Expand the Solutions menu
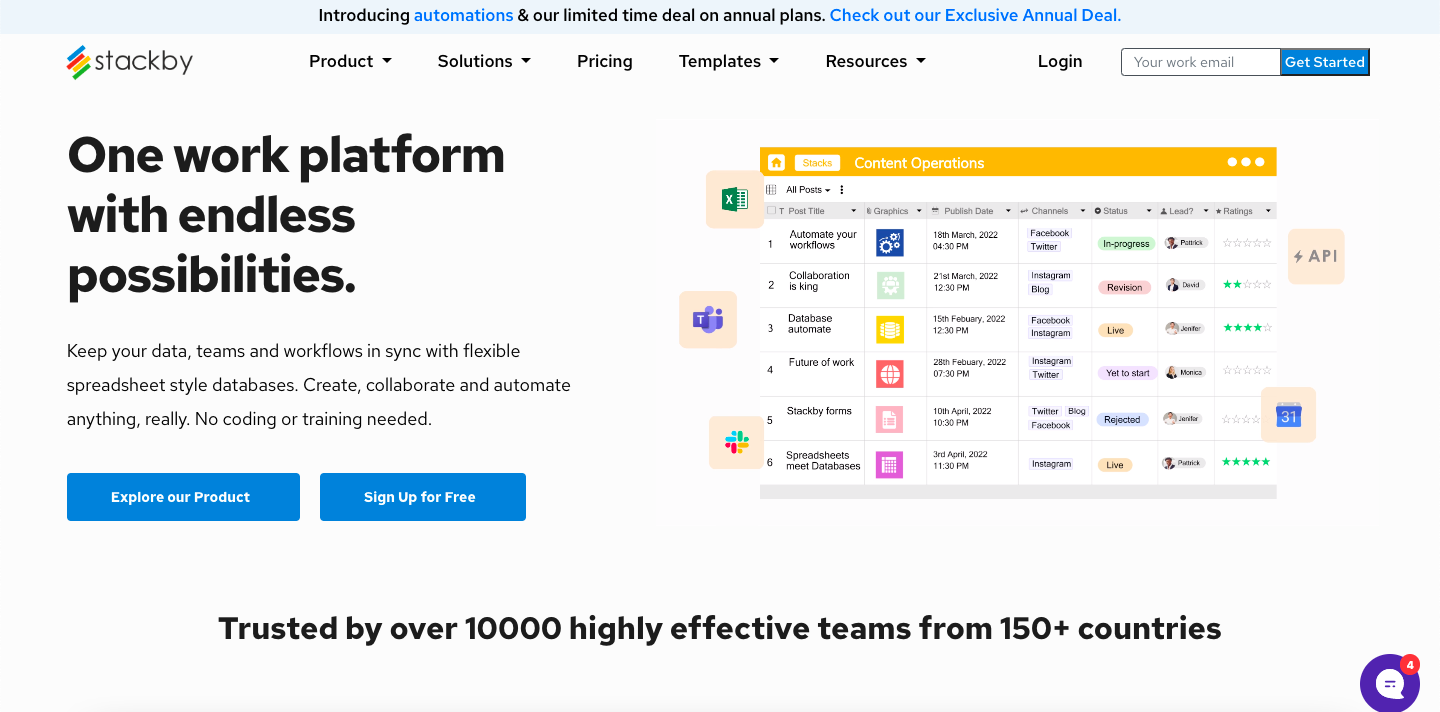The height and width of the screenshot is (712, 1440). pos(484,61)
